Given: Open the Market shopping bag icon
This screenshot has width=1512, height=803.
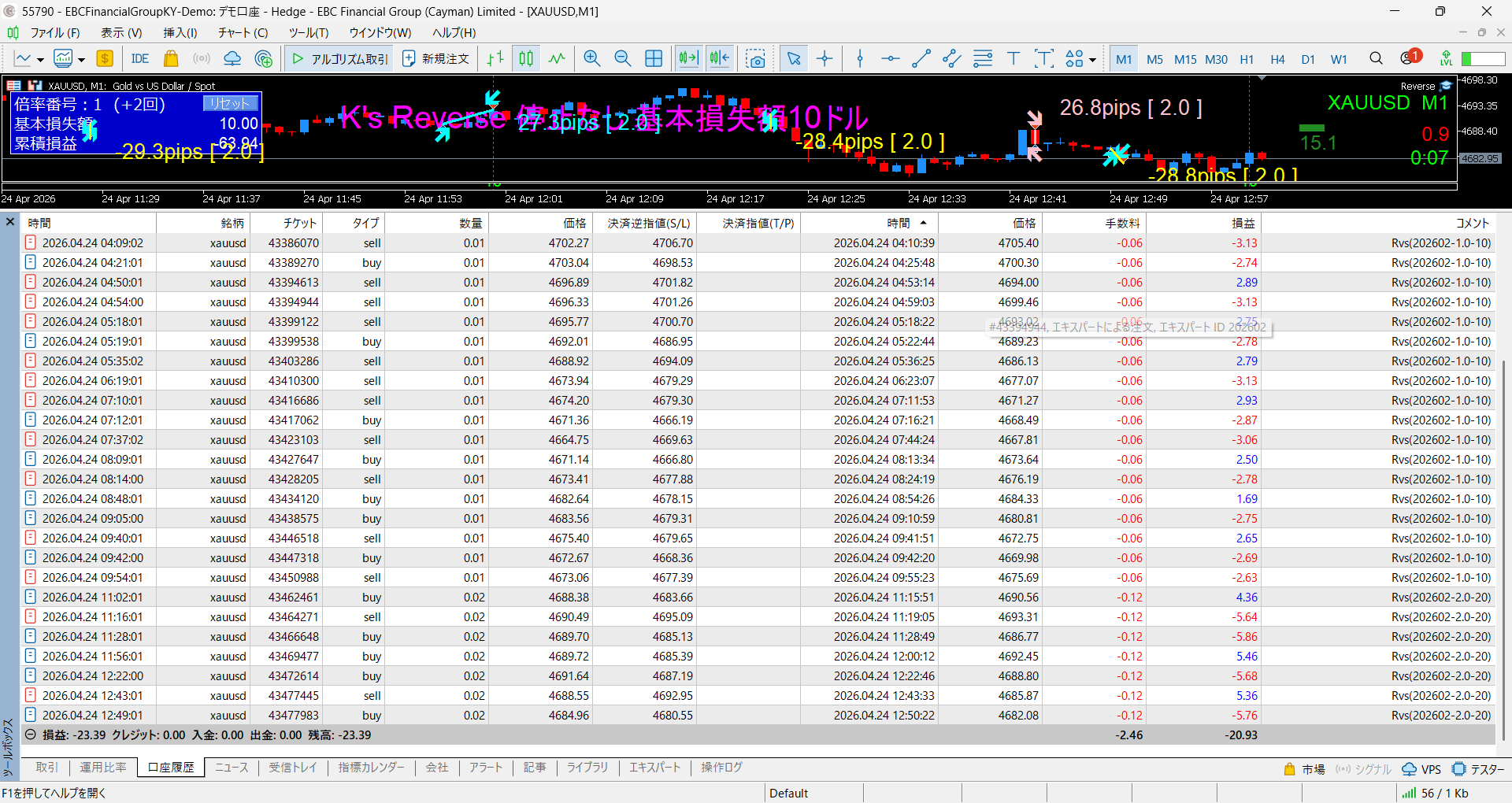Looking at the screenshot, I should point(170,59).
